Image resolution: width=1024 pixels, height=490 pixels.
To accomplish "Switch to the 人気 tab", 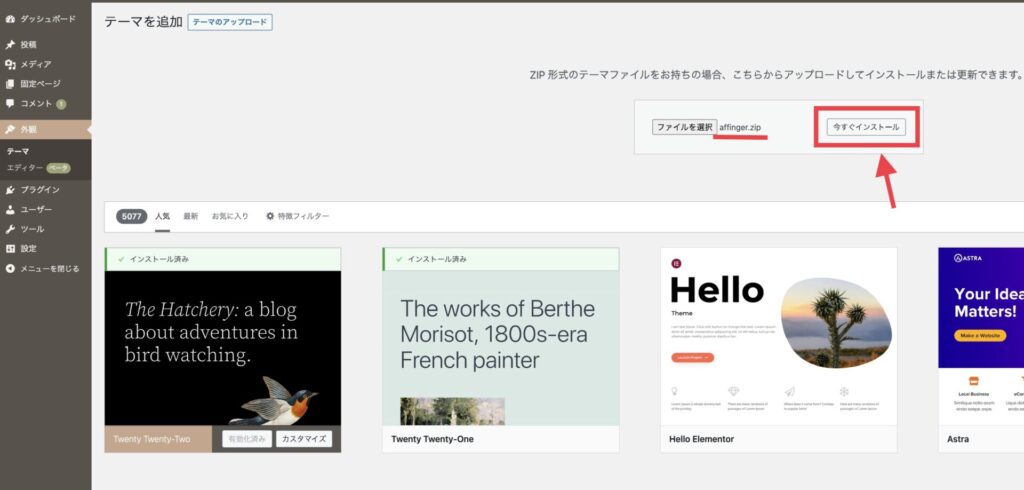I will [163, 216].
